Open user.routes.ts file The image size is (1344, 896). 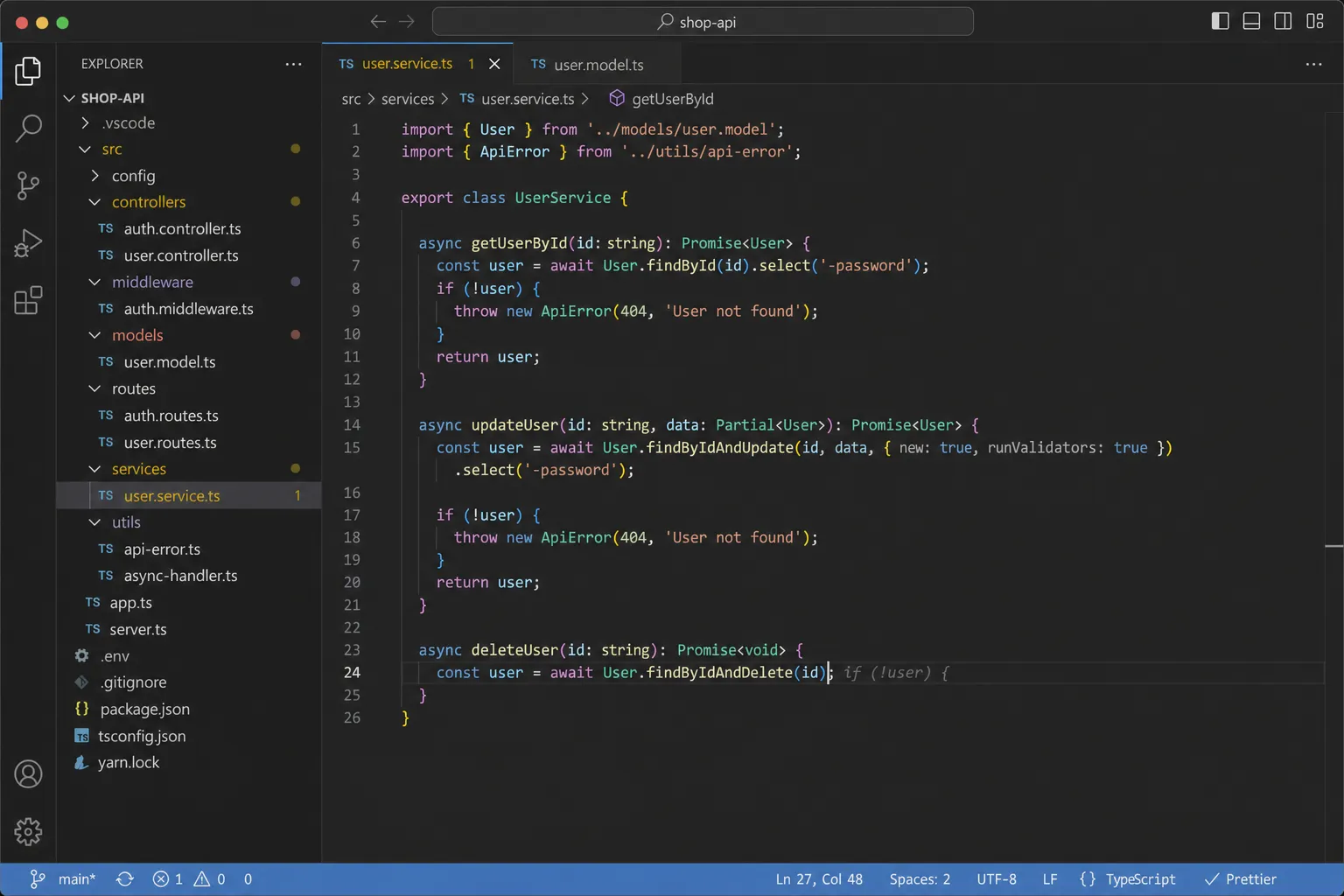pyautogui.click(x=188, y=443)
